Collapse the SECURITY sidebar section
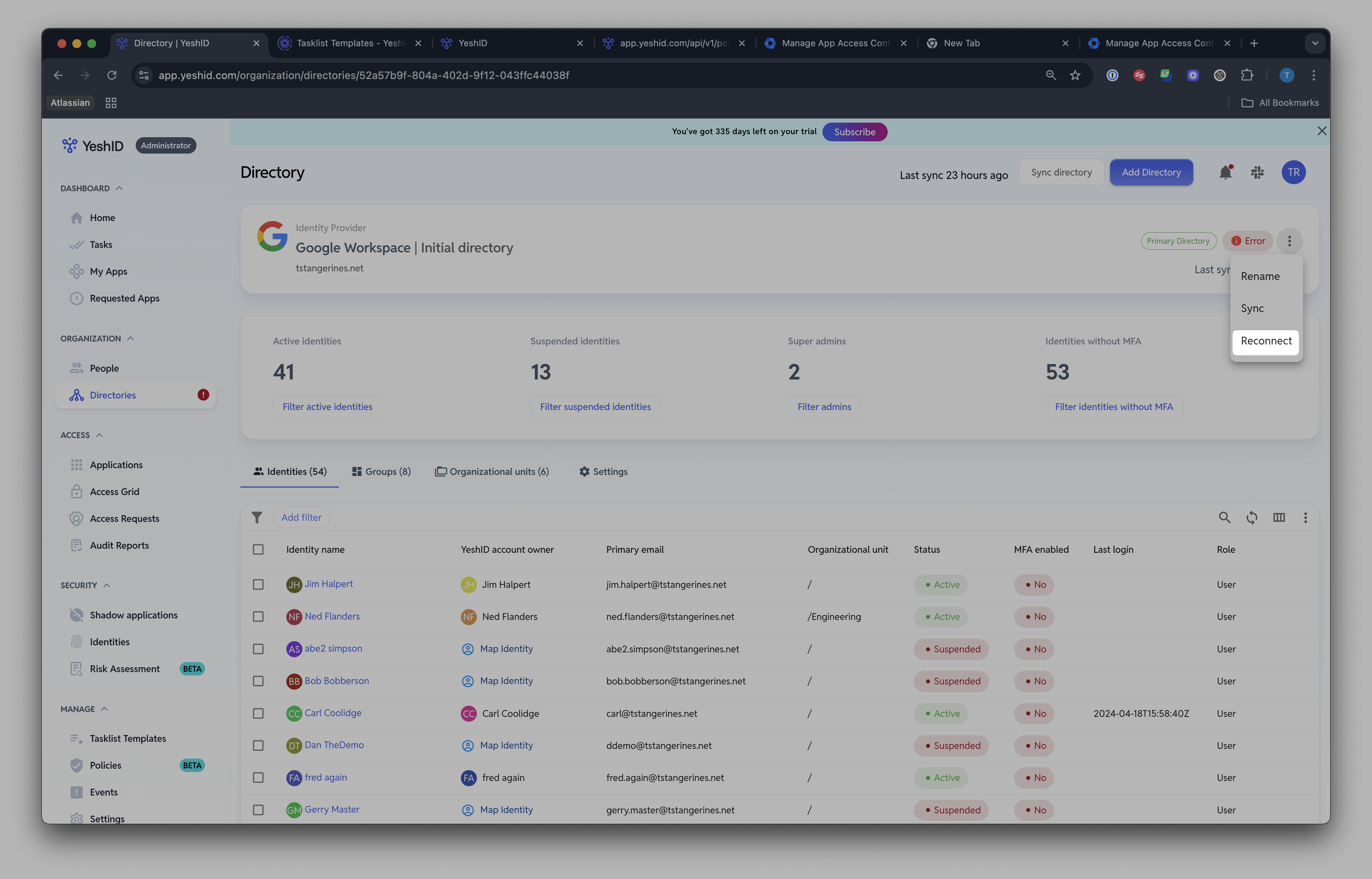Image resolution: width=1372 pixels, height=879 pixels. click(107, 586)
